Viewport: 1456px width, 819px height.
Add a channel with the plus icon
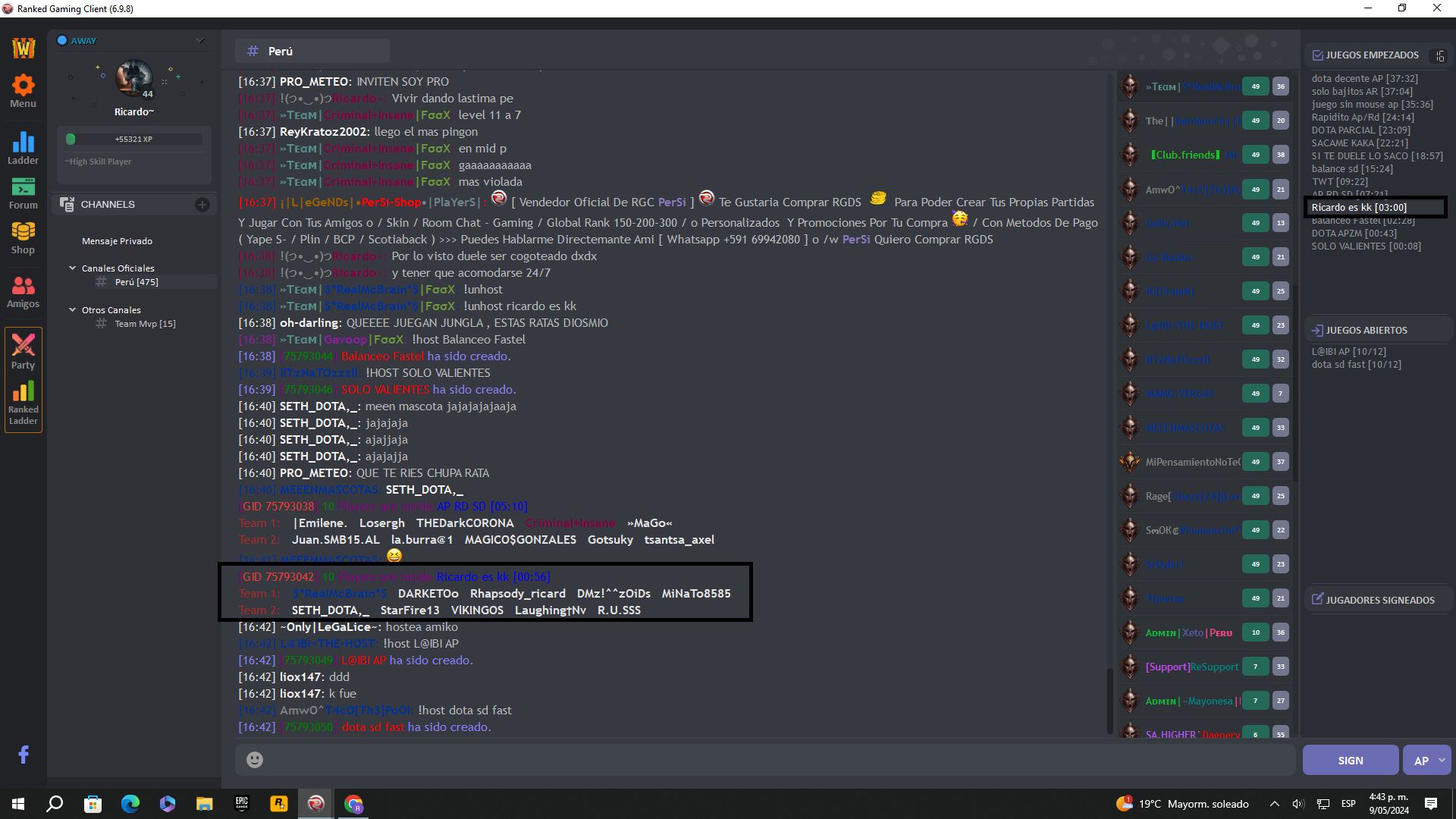[x=202, y=204]
